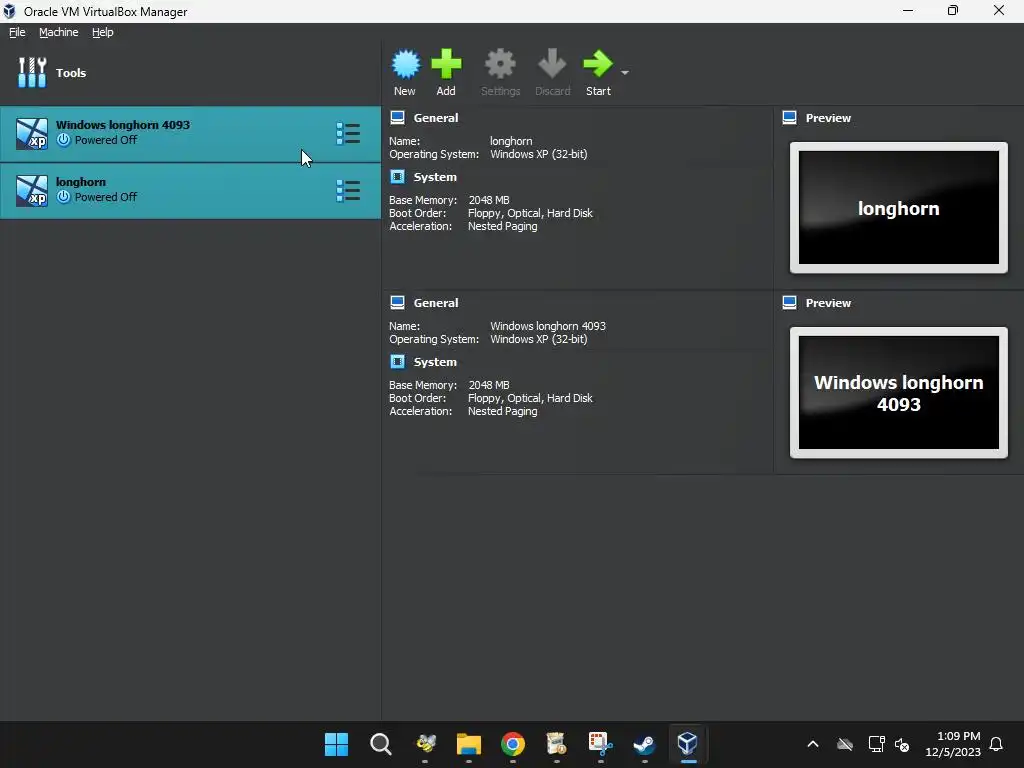Click the muted volume tray icon
The height and width of the screenshot is (768, 1024).
(x=902, y=744)
